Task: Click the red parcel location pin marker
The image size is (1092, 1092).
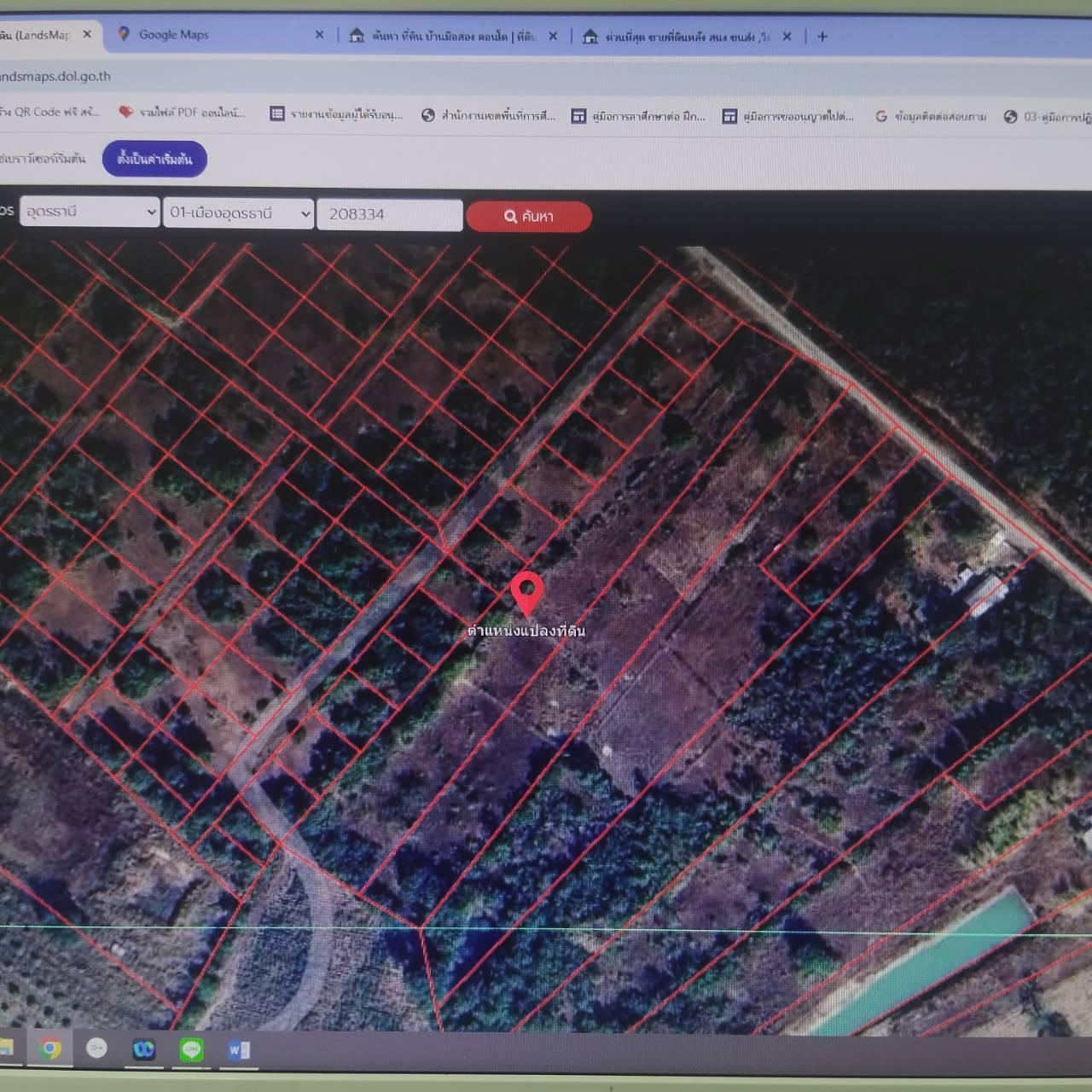Action: pos(527,591)
